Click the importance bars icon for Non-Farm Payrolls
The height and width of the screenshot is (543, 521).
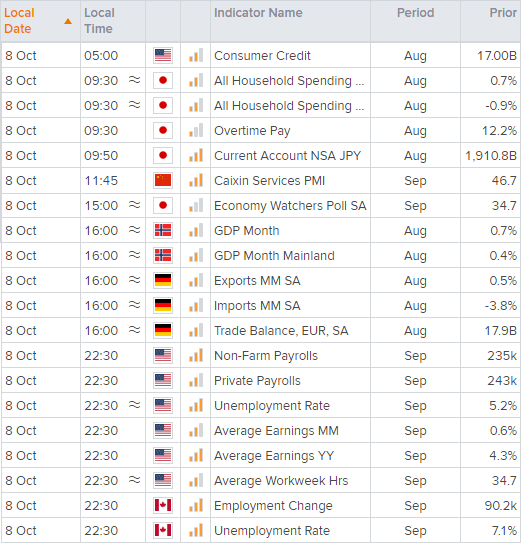click(196, 355)
